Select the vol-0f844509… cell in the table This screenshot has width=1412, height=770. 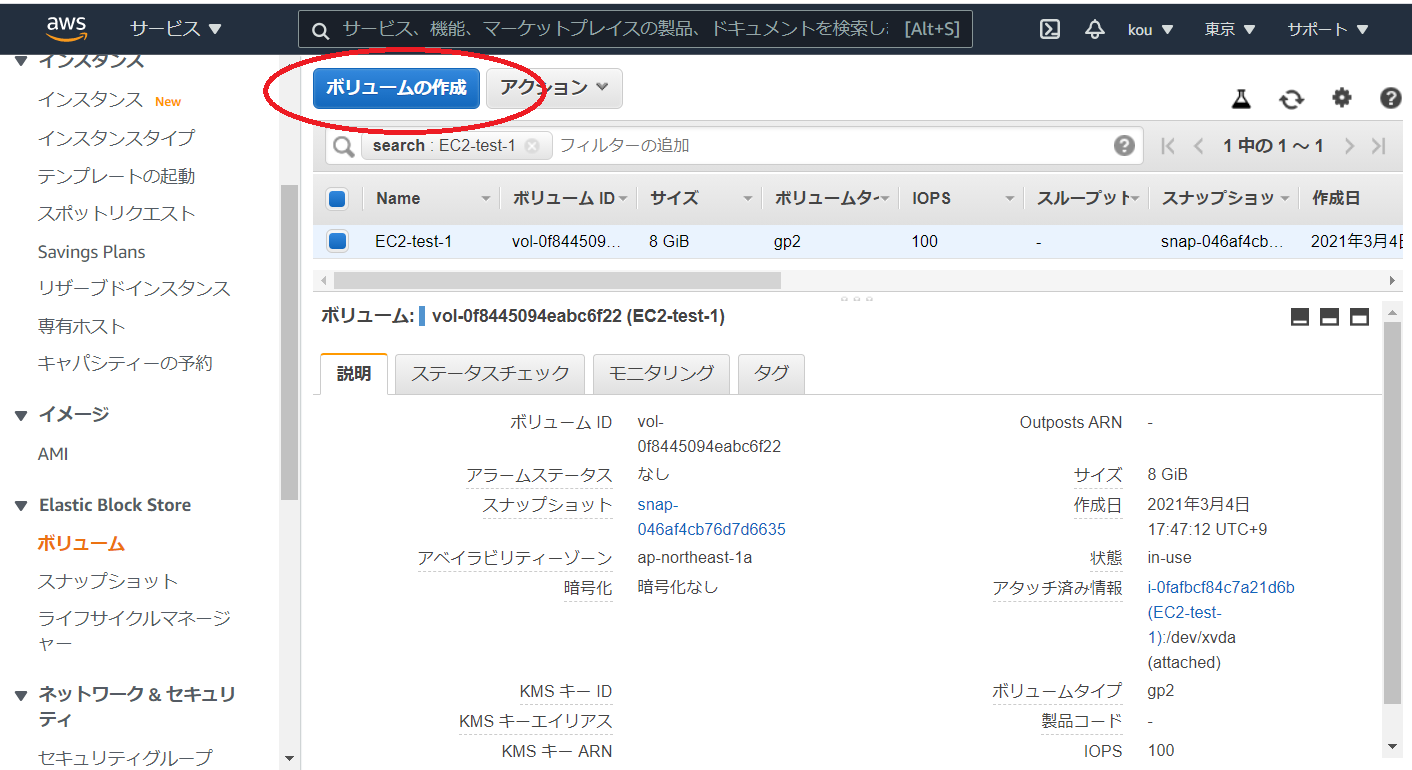[566, 241]
